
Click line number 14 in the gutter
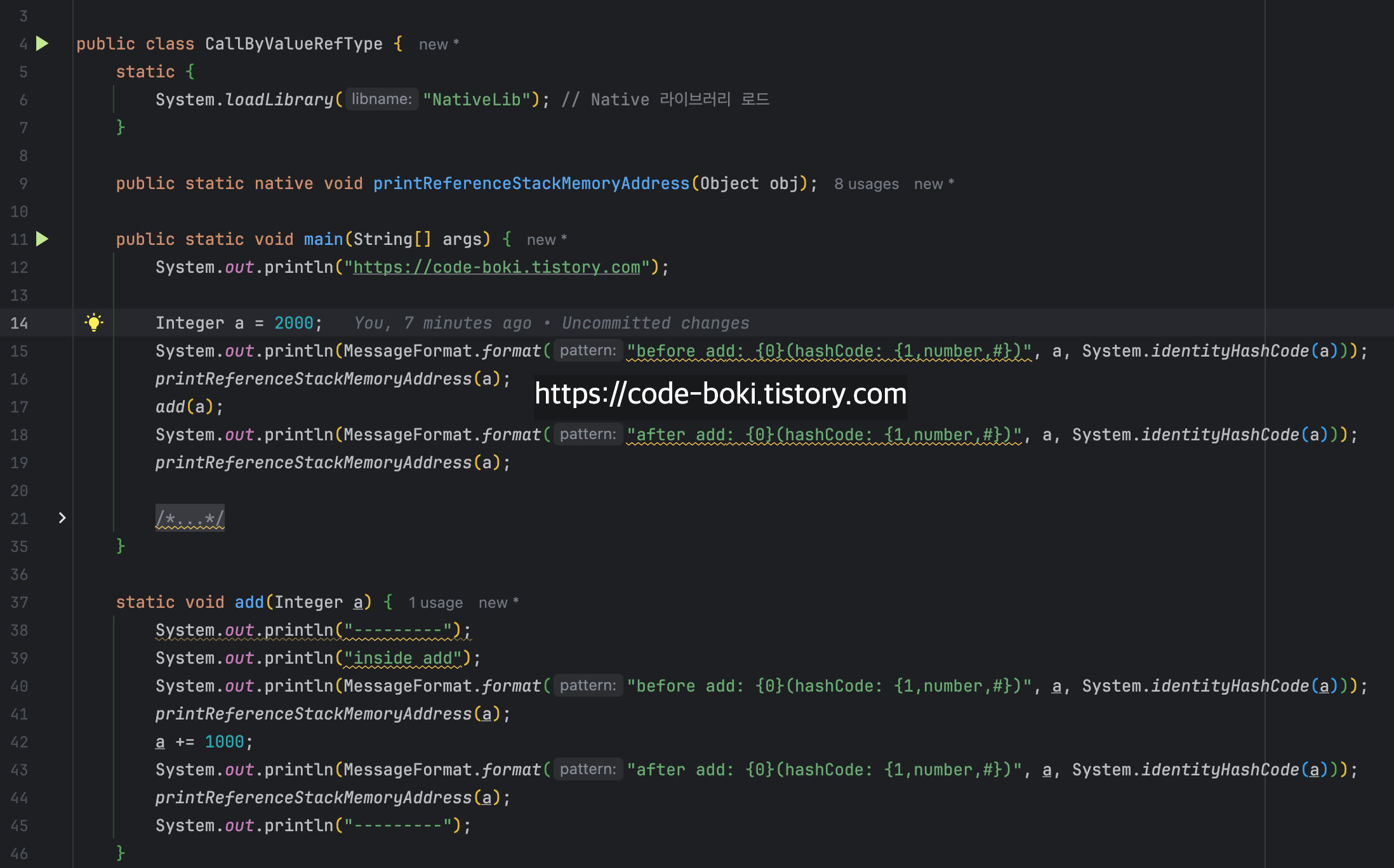[19, 323]
